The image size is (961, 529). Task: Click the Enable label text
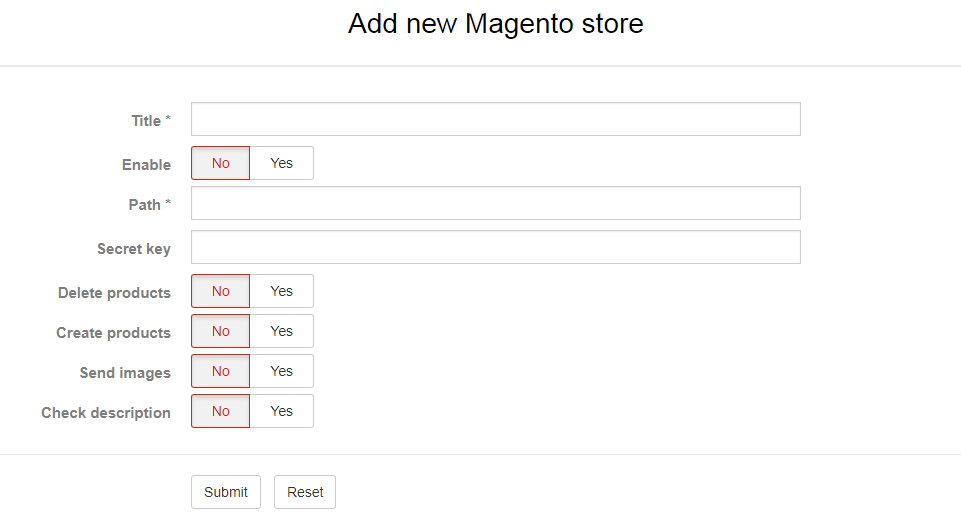point(146,165)
